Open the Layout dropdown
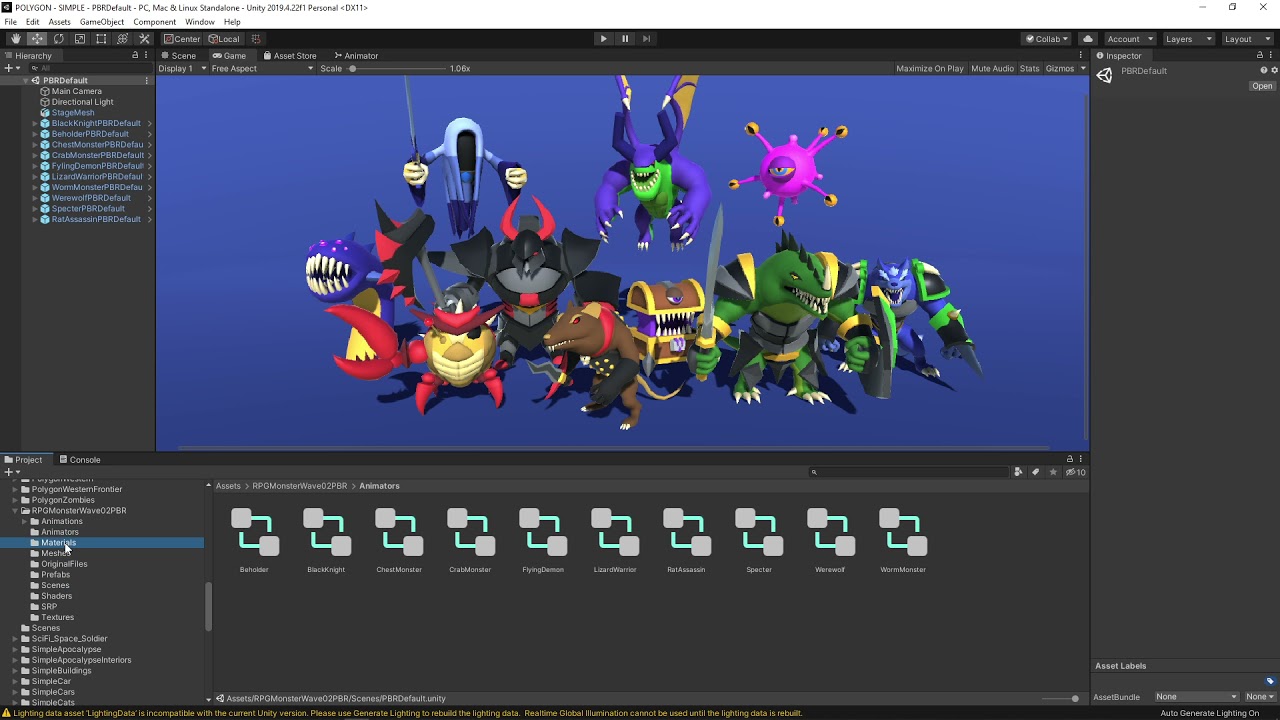Screen dimensions: 1280x720 [x=1246, y=39]
